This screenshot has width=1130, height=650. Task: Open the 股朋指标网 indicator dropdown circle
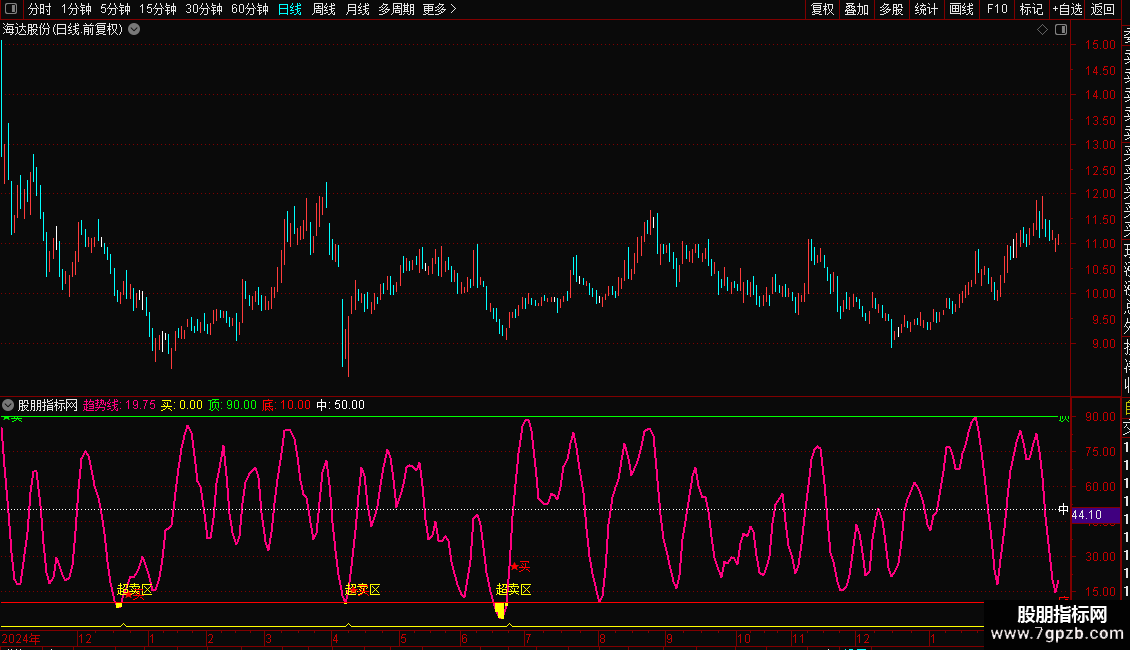(x=8, y=405)
